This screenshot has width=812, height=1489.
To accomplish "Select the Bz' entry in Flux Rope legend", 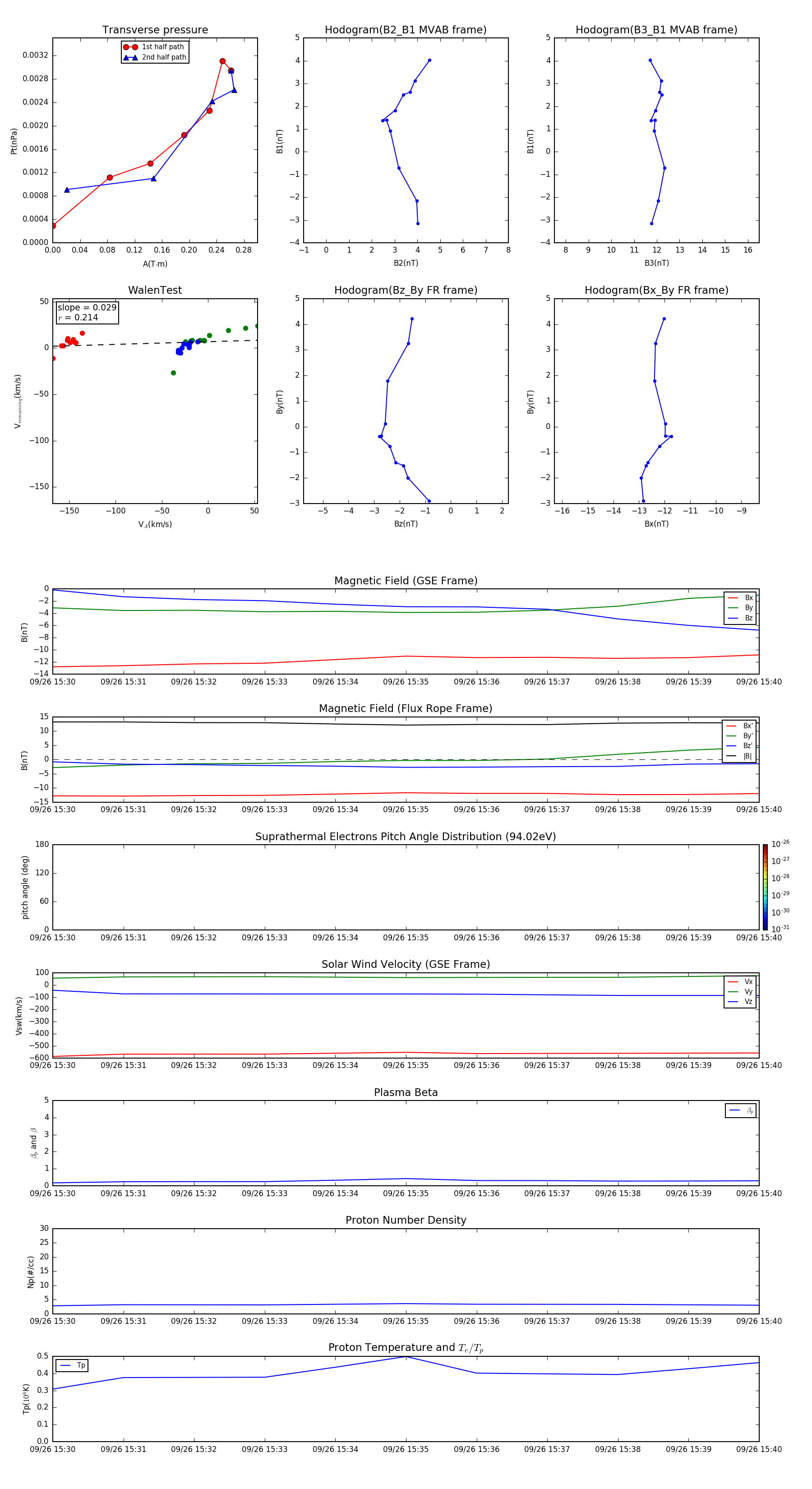I will [740, 746].
